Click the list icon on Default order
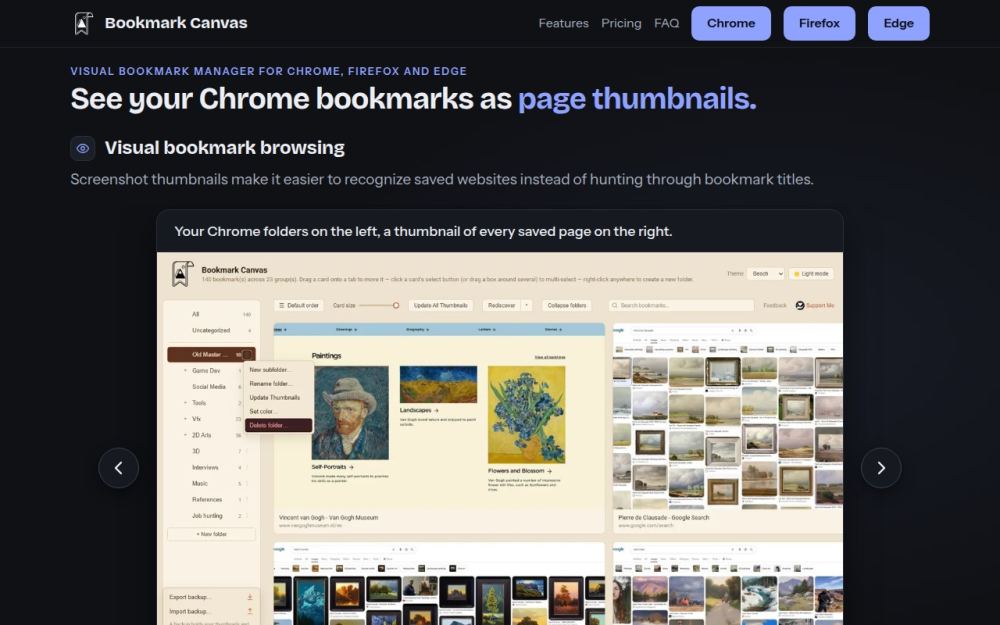This screenshot has height=625, width=1000. (x=281, y=305)
